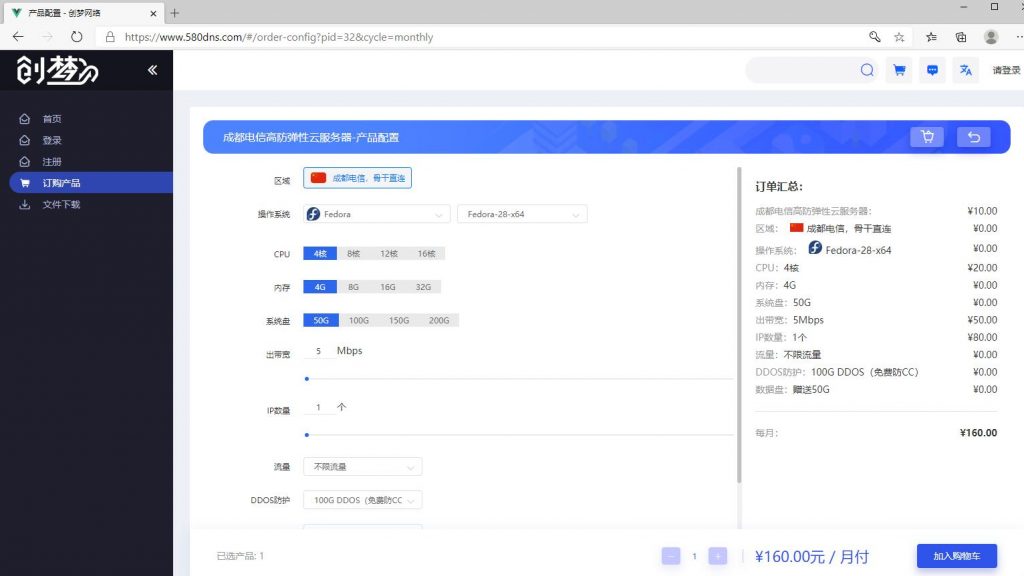Collapse the sidebar with the double chevron

click(x=152, y=70)
